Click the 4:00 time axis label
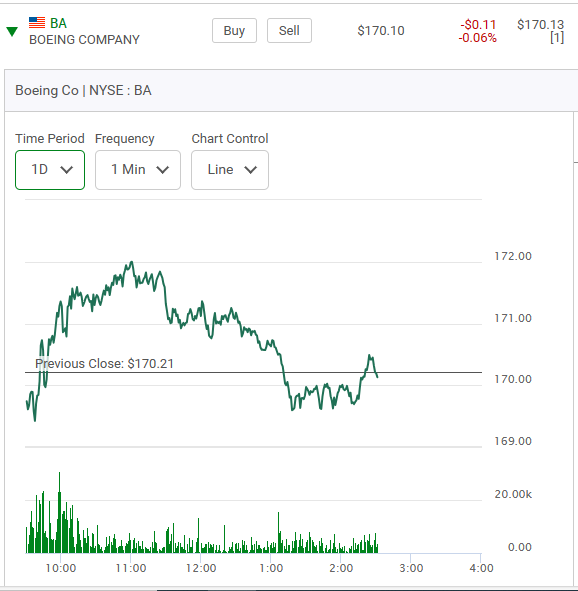This screenshot has height=591, width=578. (x=481, y=568)
